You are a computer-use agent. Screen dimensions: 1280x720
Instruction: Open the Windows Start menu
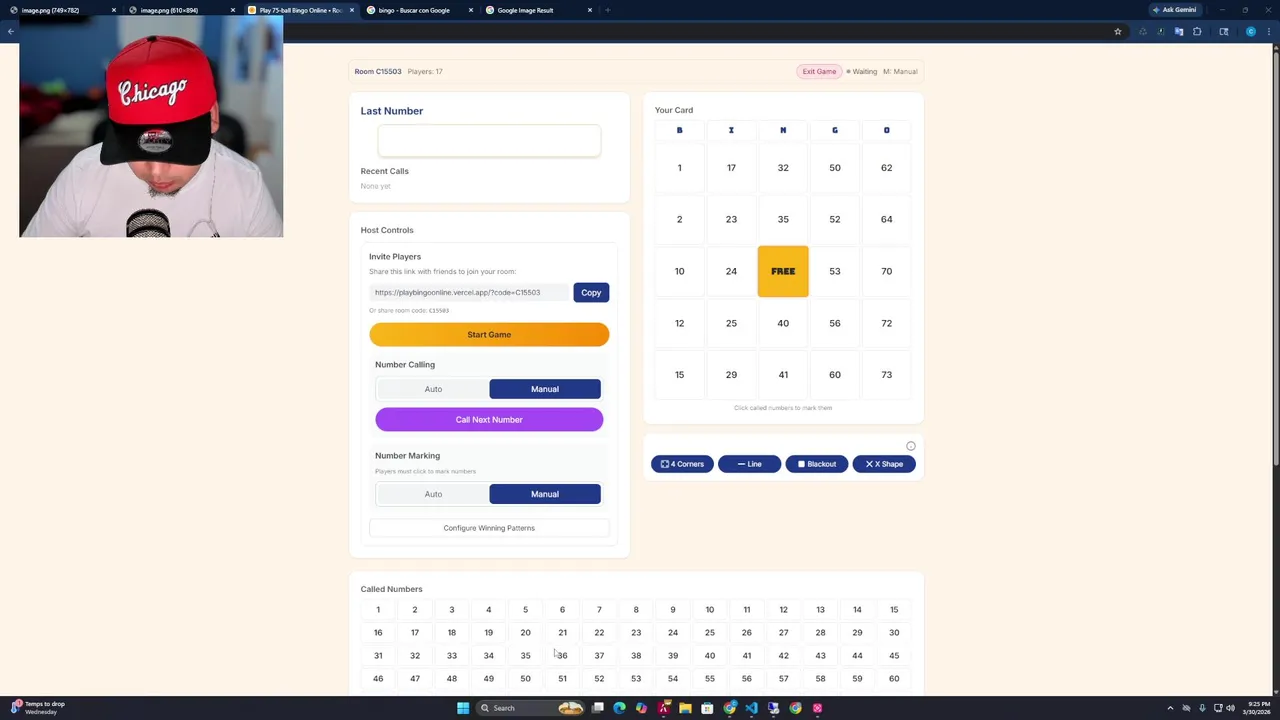pos(463,708)
